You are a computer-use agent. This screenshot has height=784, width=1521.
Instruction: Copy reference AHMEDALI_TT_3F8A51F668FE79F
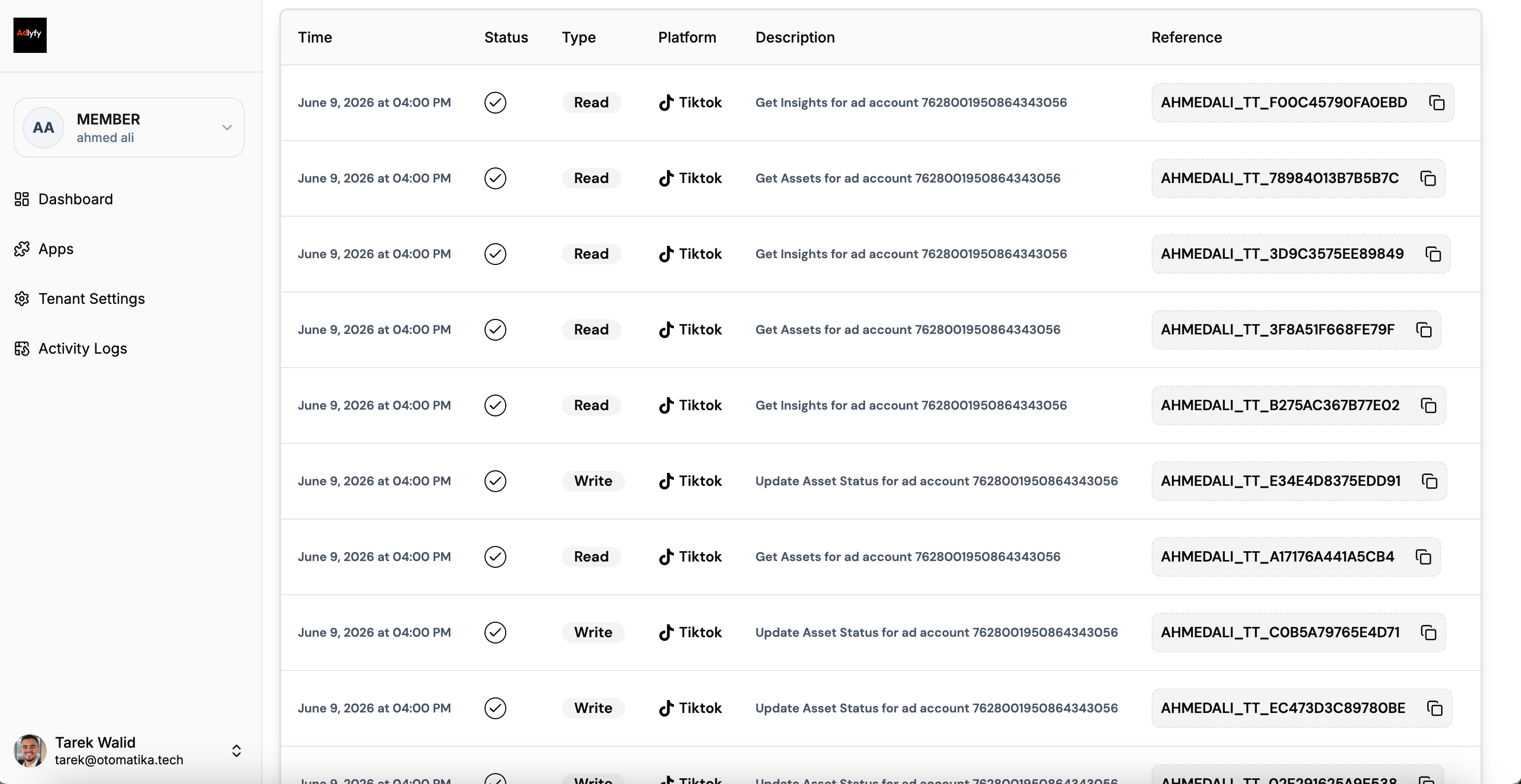click(1423, 330)
